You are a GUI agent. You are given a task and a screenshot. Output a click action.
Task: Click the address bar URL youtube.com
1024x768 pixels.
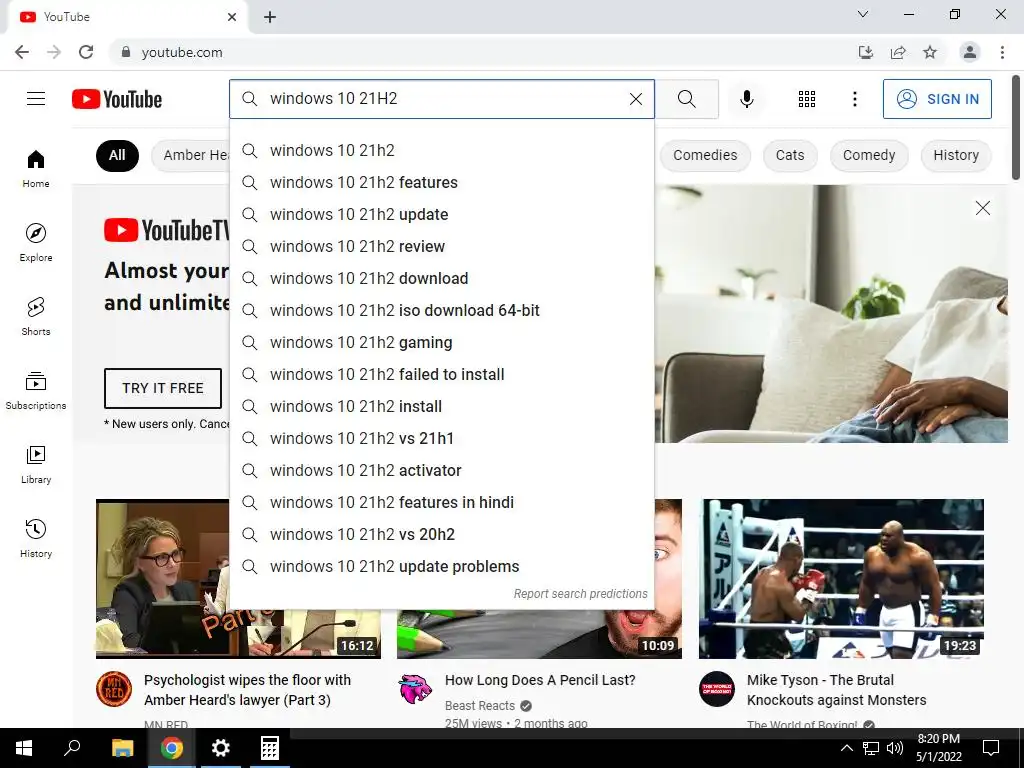[182, 52]
